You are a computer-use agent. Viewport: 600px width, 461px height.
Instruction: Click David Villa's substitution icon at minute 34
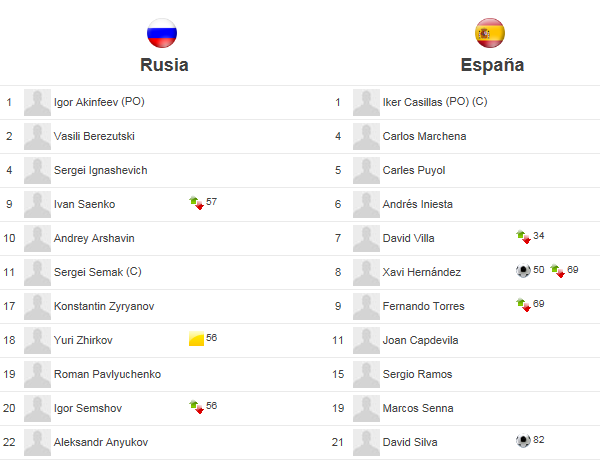[x=523, y=237]
